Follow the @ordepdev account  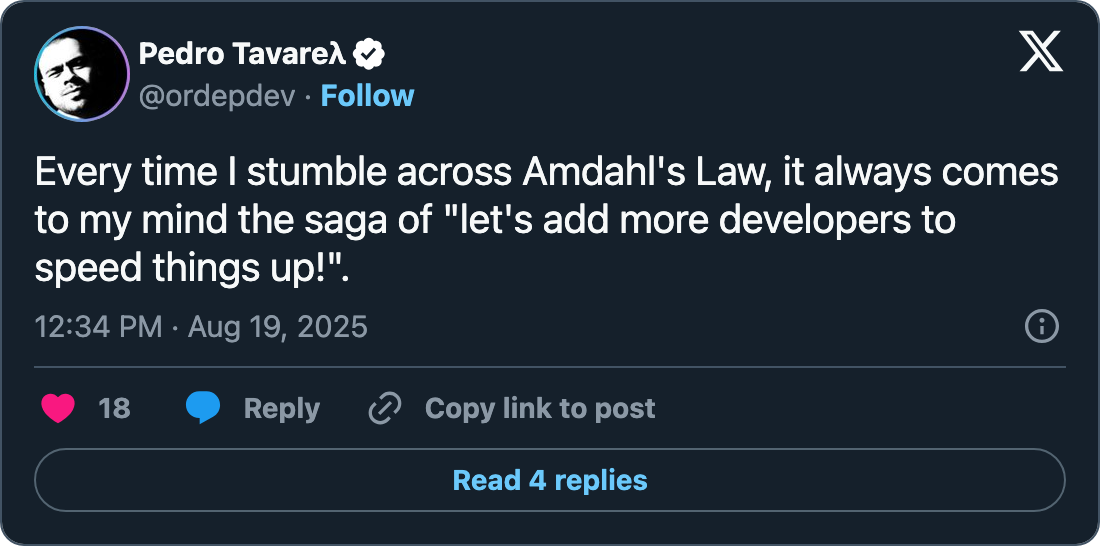367,96
